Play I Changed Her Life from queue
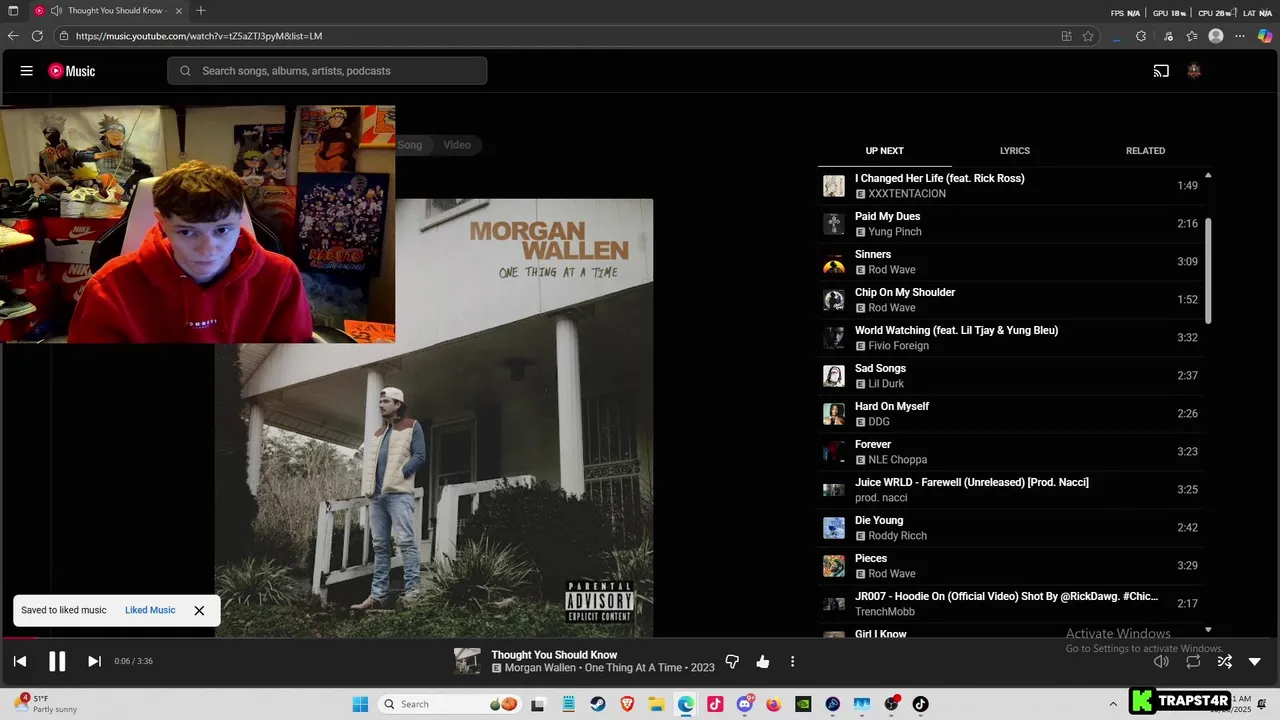 pyautogui.click(x=1010, y=186)
